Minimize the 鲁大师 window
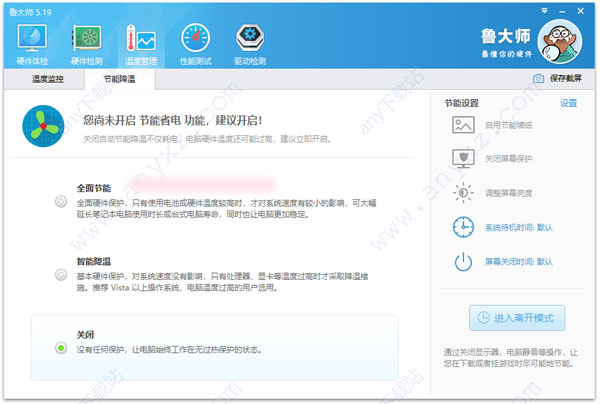The height and width of the screenshot is (404, 600). [562, 11]
